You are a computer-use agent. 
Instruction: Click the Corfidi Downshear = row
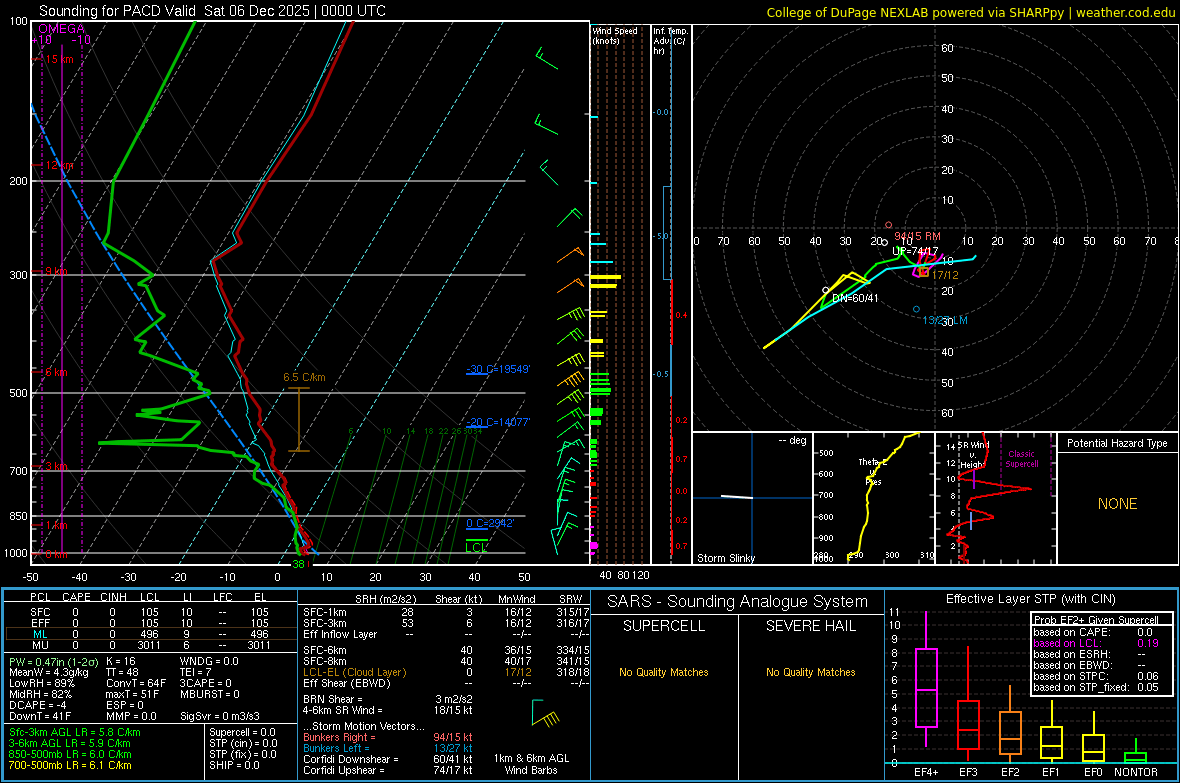(x=388, y=759)
